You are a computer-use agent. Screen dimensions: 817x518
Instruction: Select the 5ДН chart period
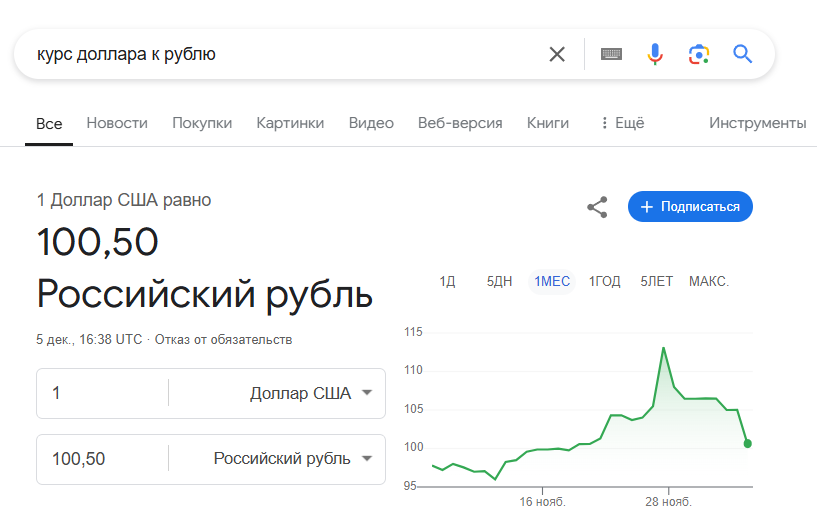(499, 281)
